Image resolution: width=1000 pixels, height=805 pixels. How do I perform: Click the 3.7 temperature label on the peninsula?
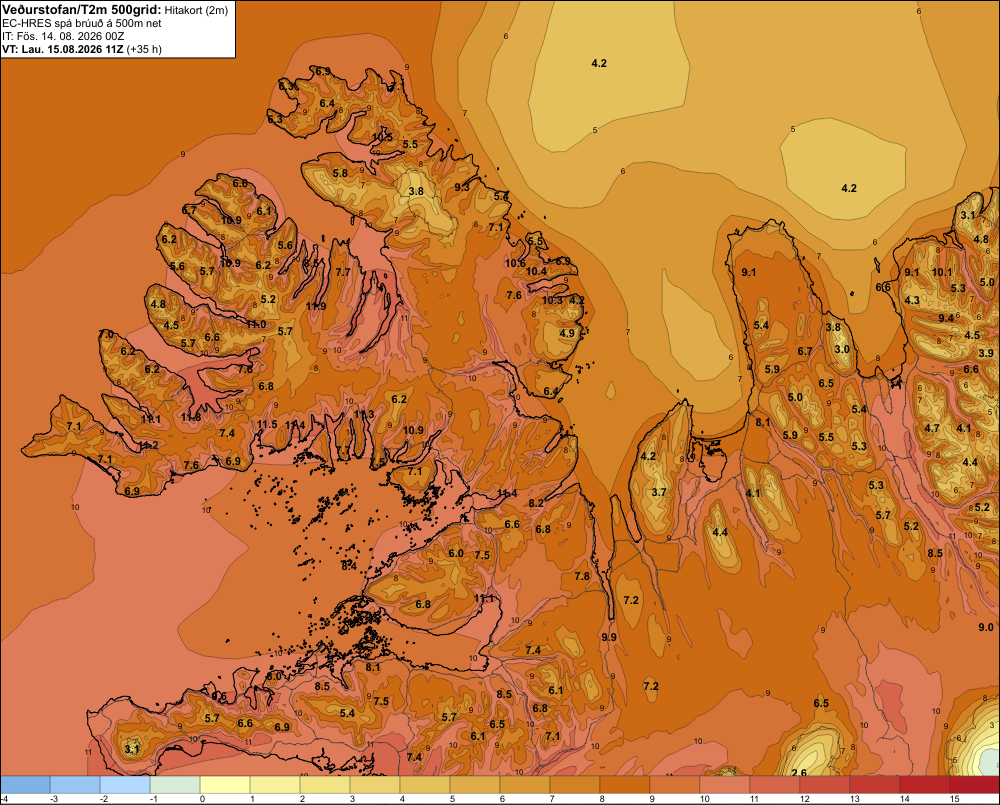(x=659, y=492)
